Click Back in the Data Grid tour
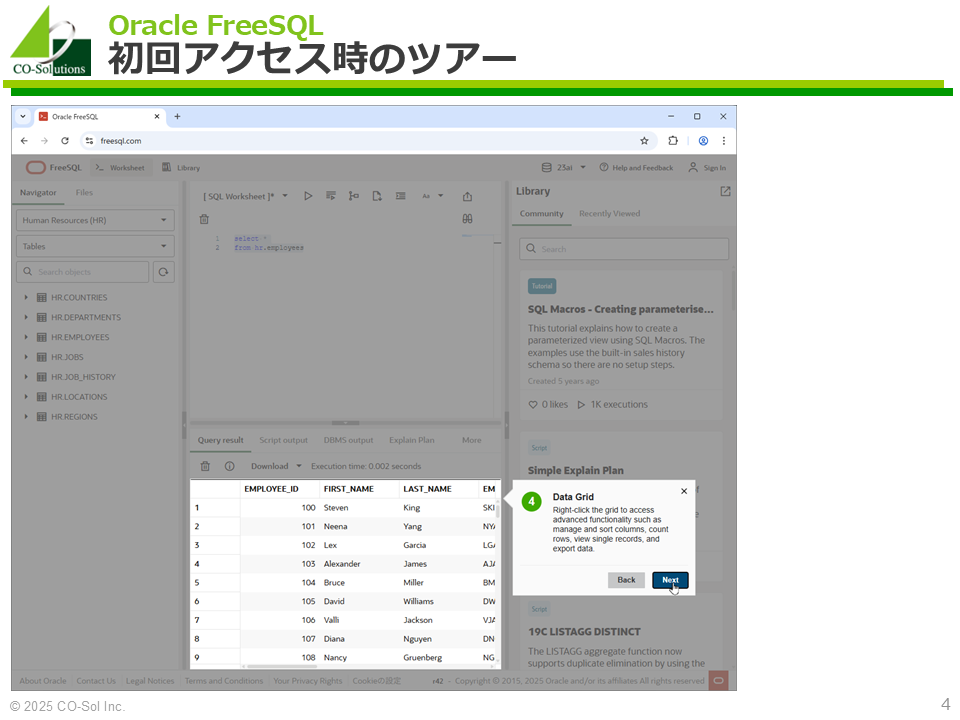Image resolution: width=960 pixels, height=720 pixels. 626,580
